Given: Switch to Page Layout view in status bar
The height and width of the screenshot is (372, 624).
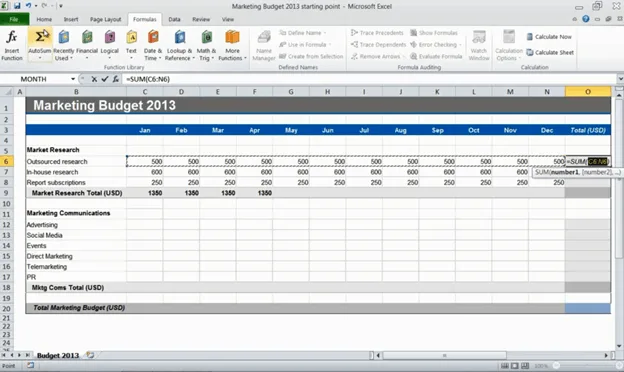Looking at the screenshot, I should pos(515,366).
